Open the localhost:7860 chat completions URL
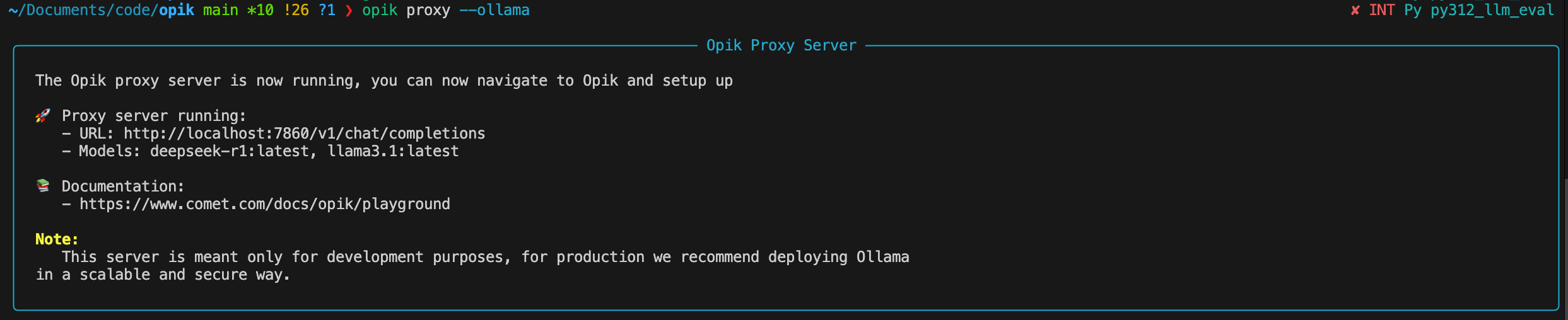This screenshot has width=1568, height=320. tap(304, 134)
